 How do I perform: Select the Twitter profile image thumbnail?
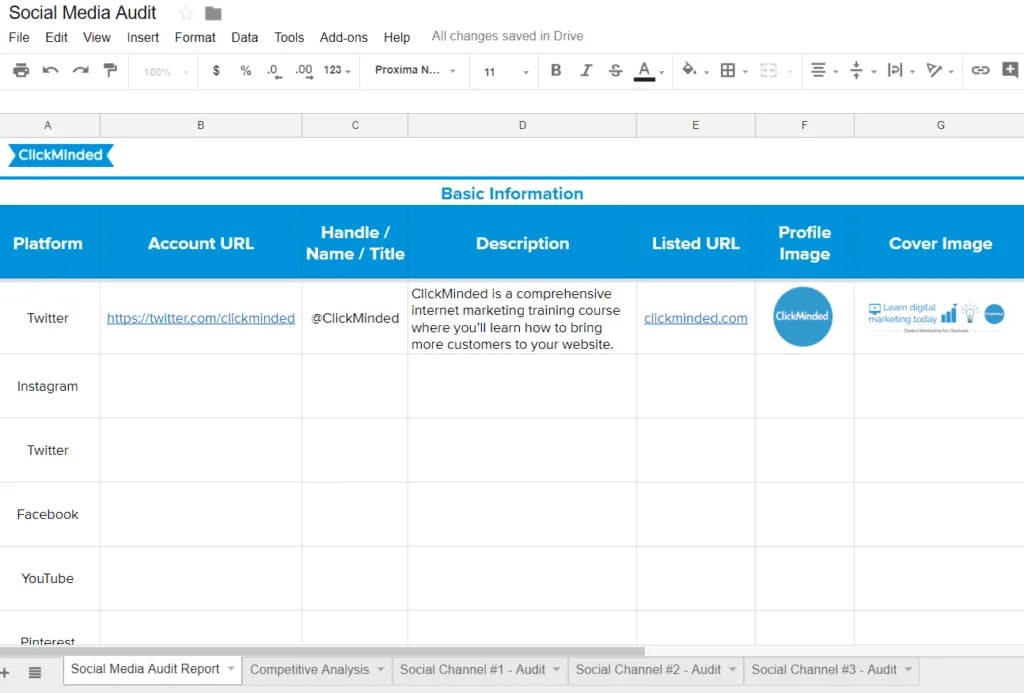803,316
